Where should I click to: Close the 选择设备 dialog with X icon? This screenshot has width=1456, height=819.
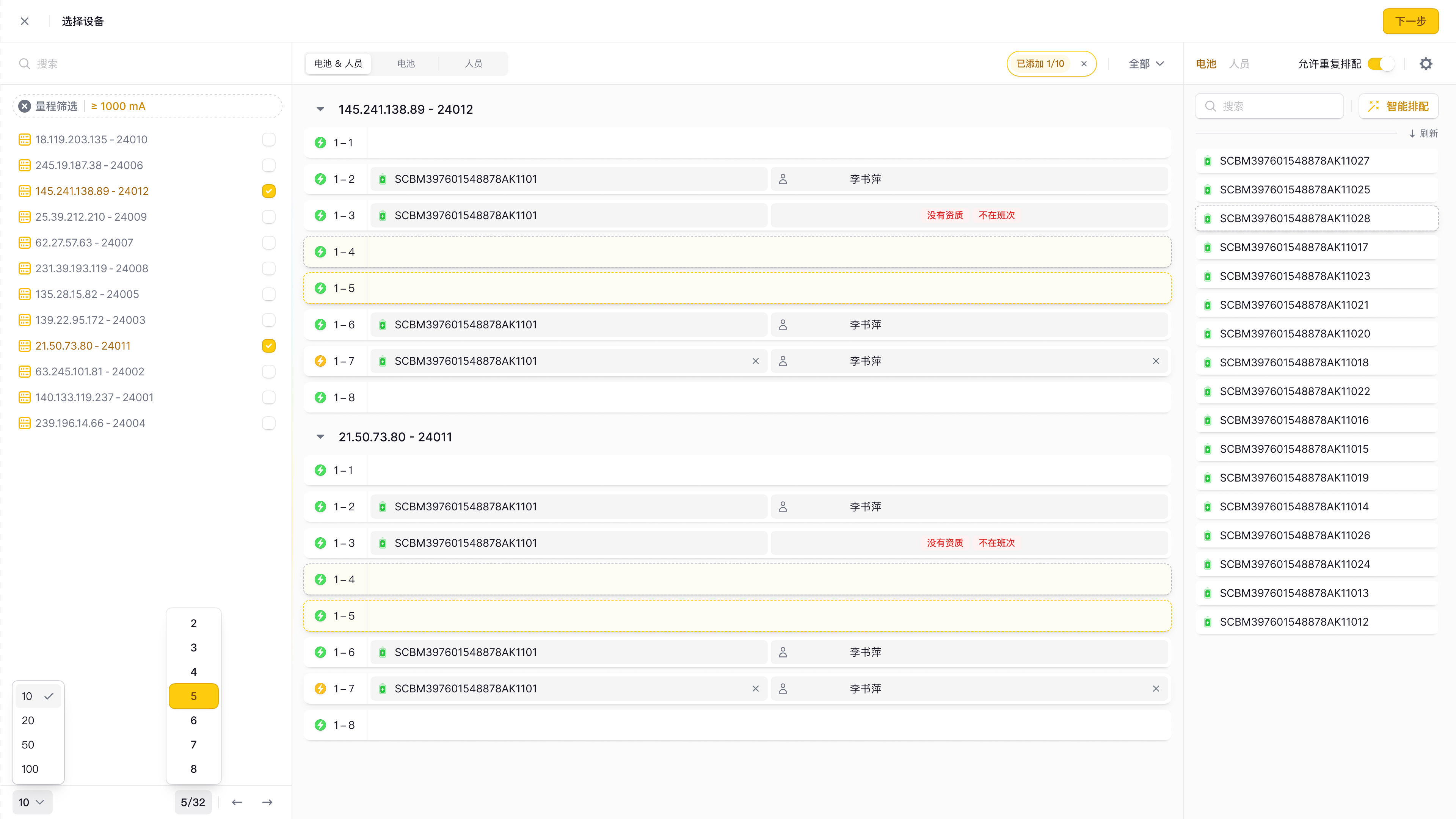[x=24, y=22]
